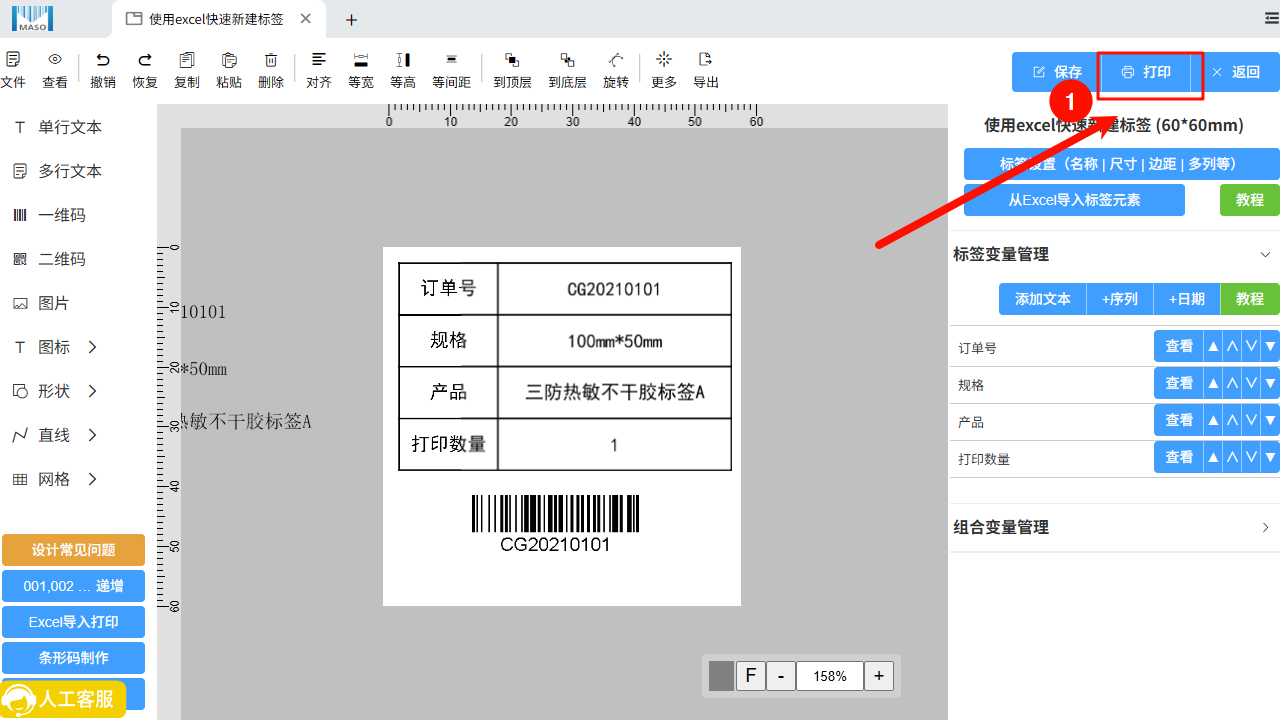The image size is (1280, 720).
Task: Copy element with the 复制 icon
Action: [187, 70]
